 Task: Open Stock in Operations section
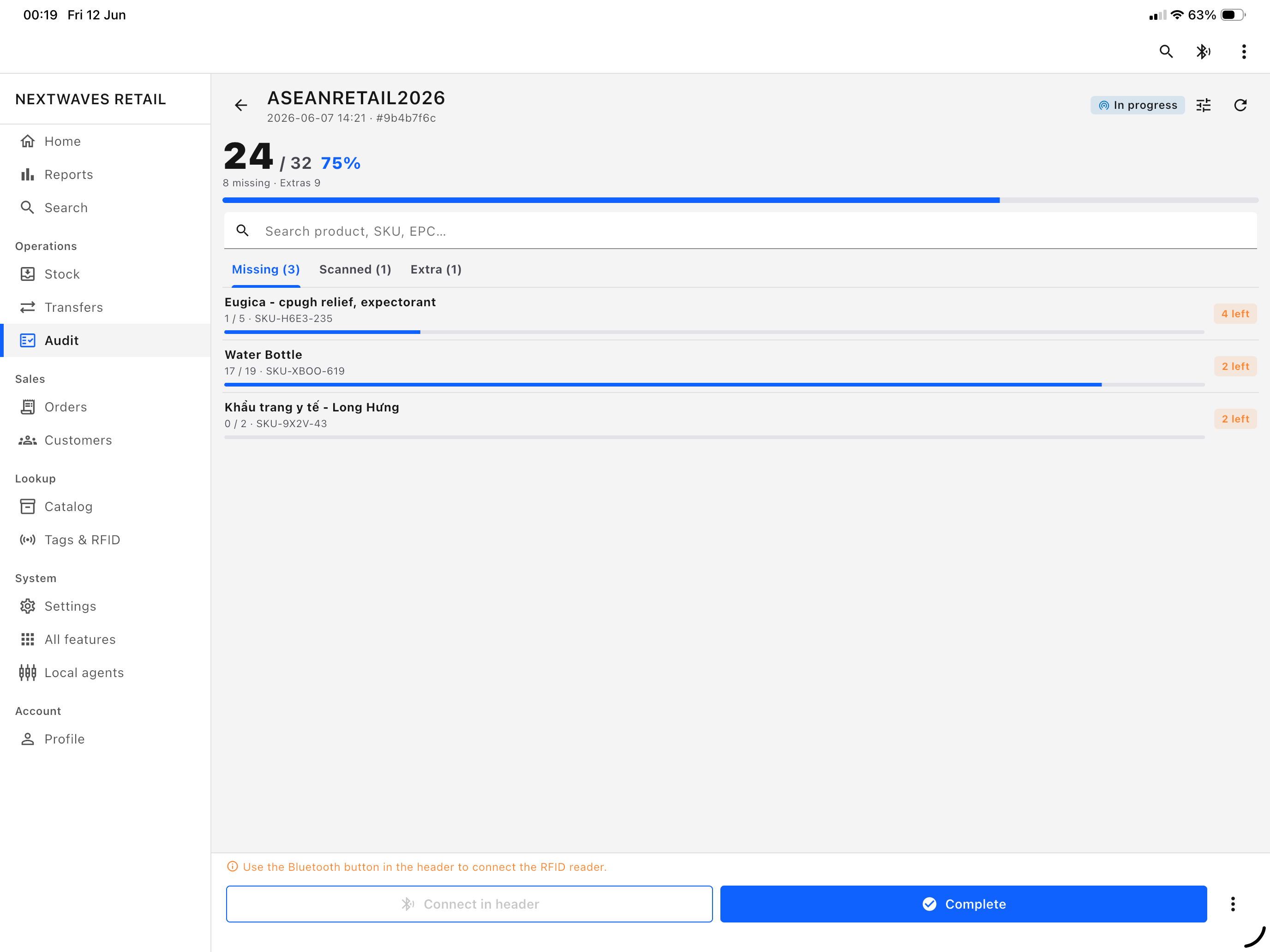(106, 274)
